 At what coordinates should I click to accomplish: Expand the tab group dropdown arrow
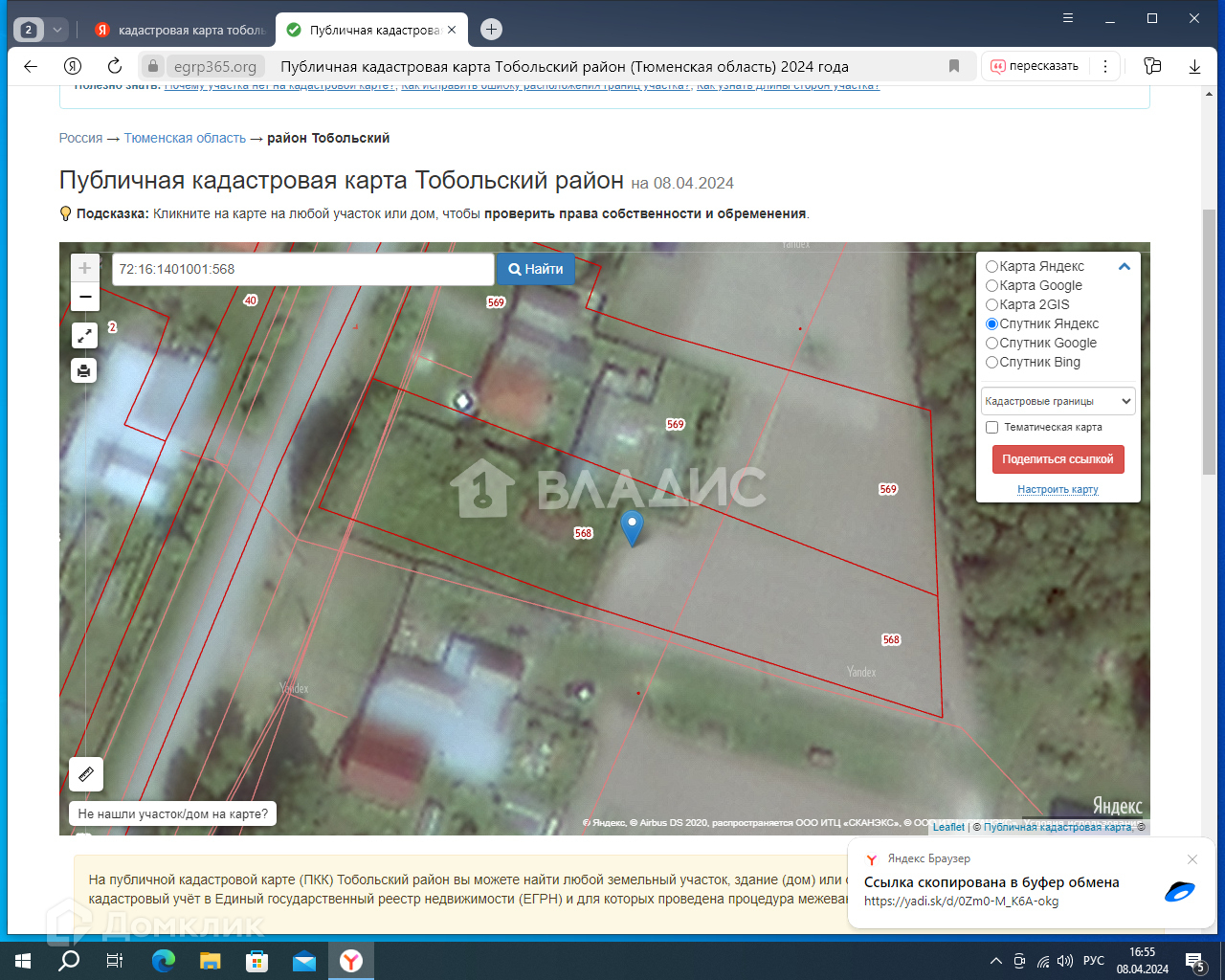pyautogui.click(x=57, y=30)
